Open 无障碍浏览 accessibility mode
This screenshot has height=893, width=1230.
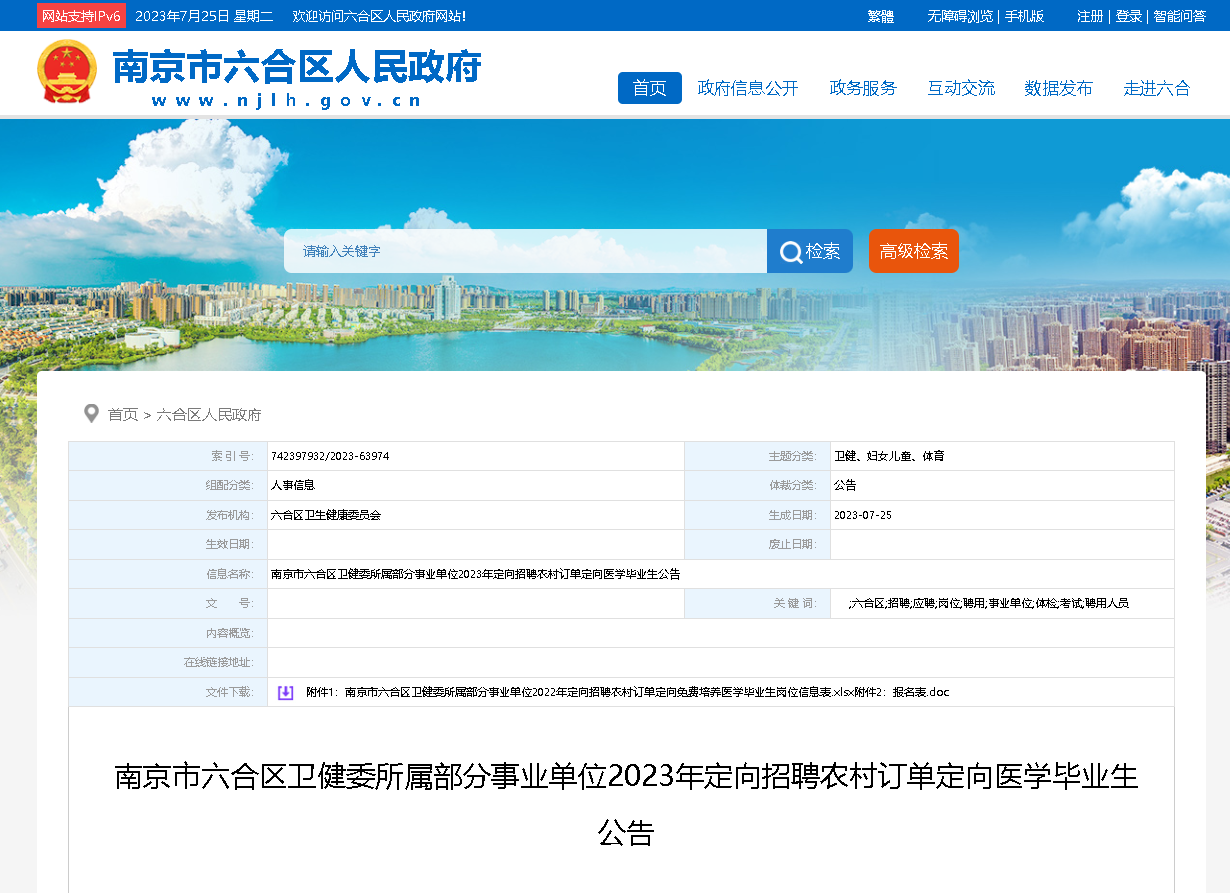click(x=959, y=16)
